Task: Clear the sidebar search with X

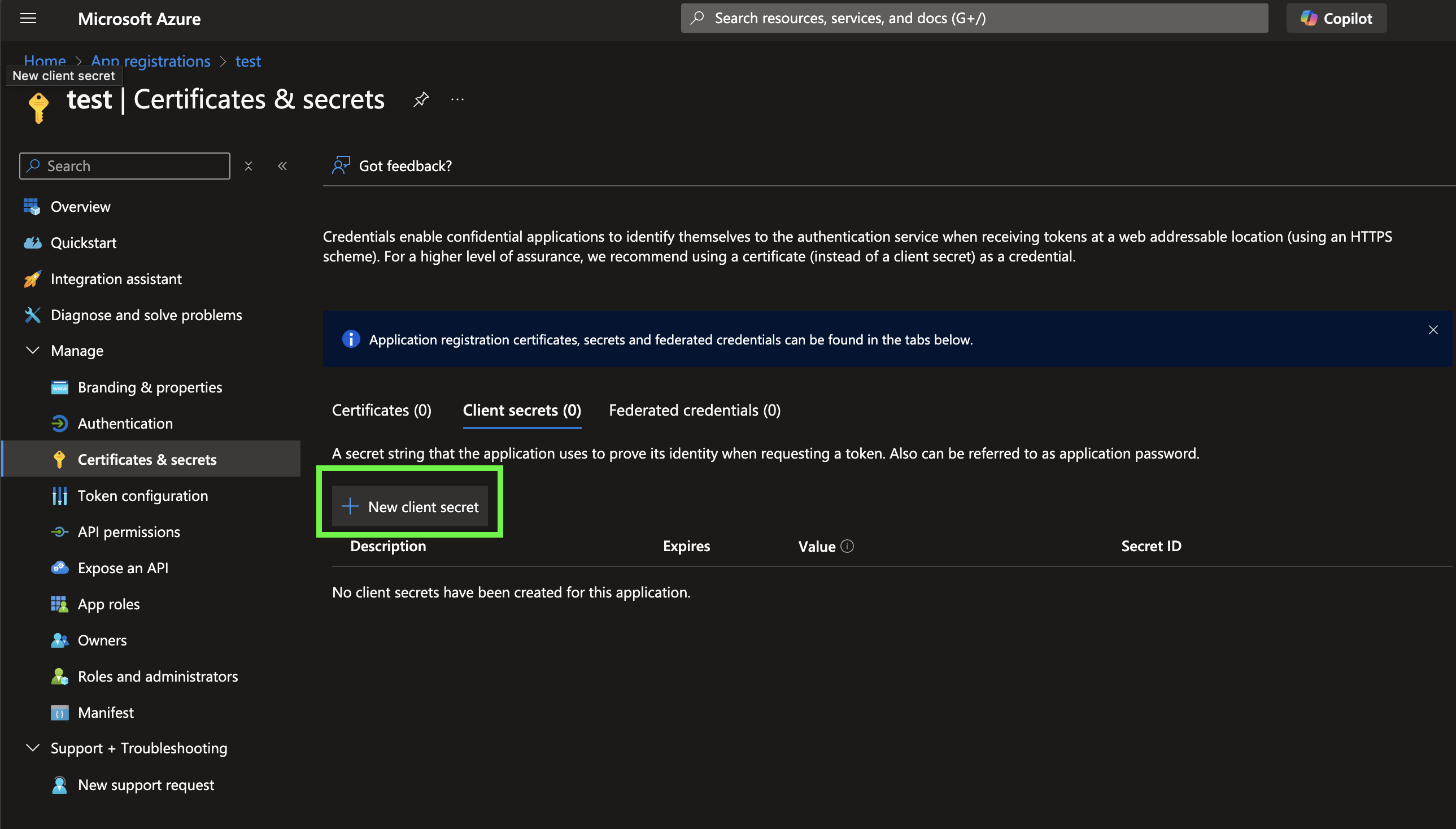Action: [249, 165]
